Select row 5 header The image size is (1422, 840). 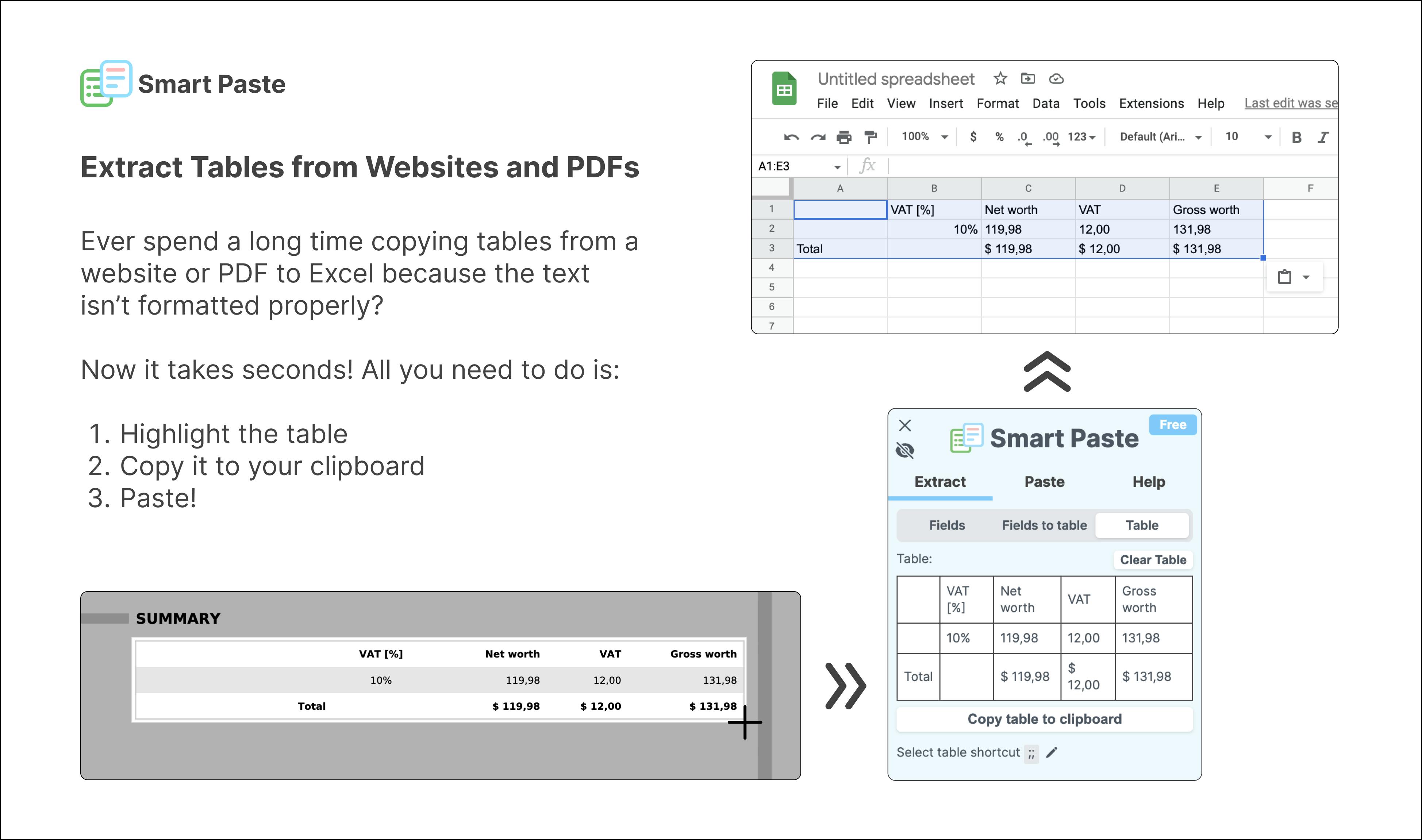pyautogui.click(x=772, y=287)
